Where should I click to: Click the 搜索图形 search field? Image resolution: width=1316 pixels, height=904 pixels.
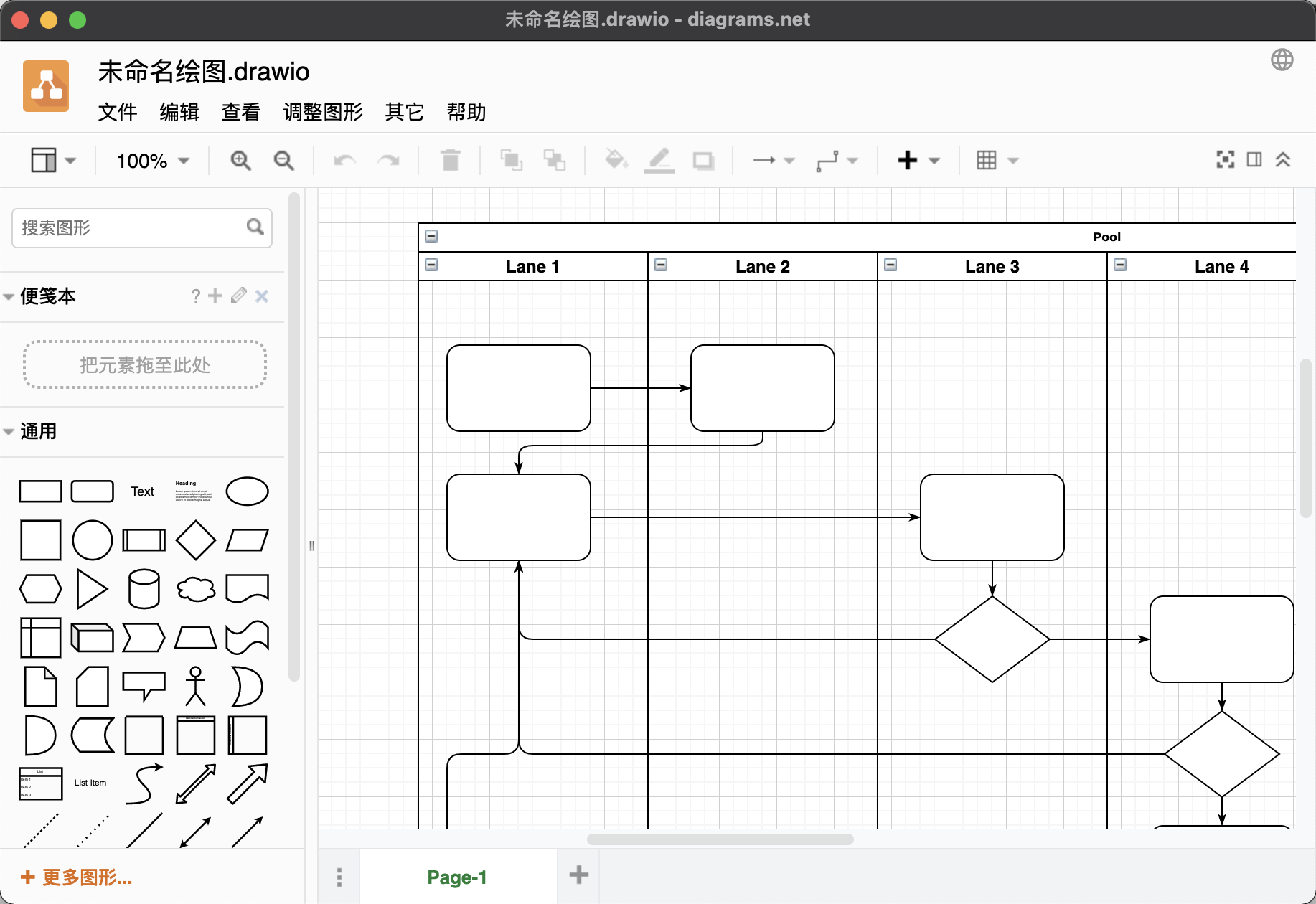point(142,227)
